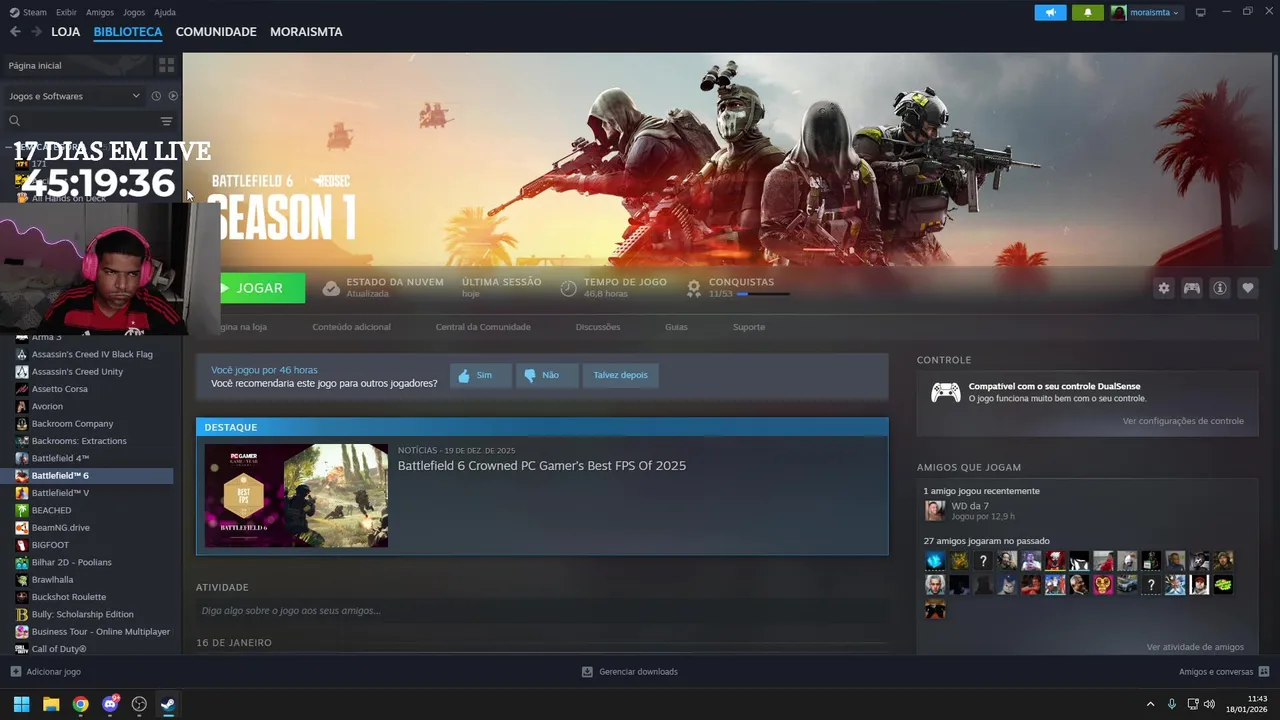
Task: Open MORAISMTA profile section
Action: (x=306, y=32)
